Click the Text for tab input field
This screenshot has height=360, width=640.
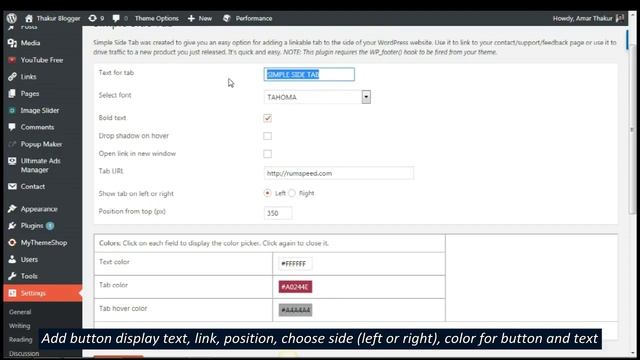coord(309,74)
